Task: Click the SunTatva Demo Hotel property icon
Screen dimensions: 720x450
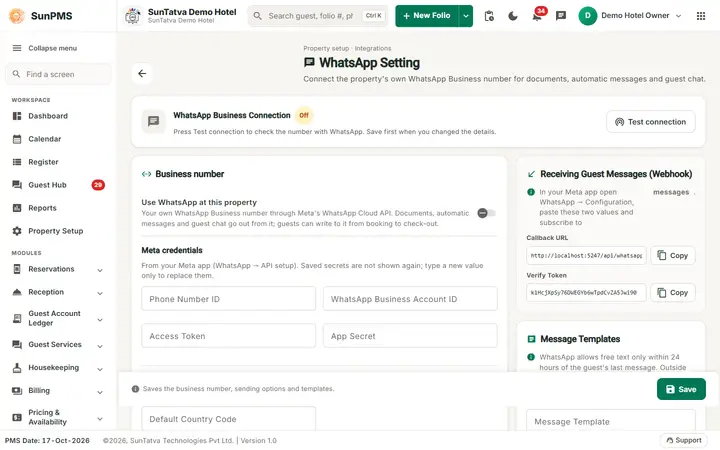Action: click(x=133, y=16)
